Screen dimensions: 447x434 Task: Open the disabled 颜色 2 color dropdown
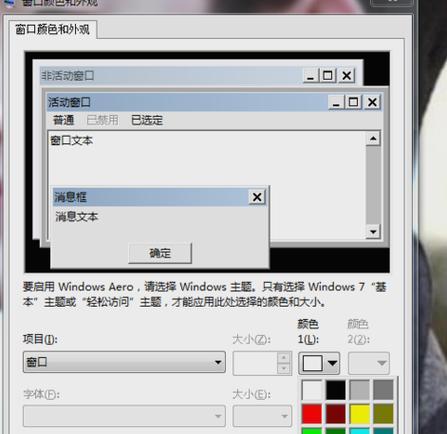tap(369, 363)
